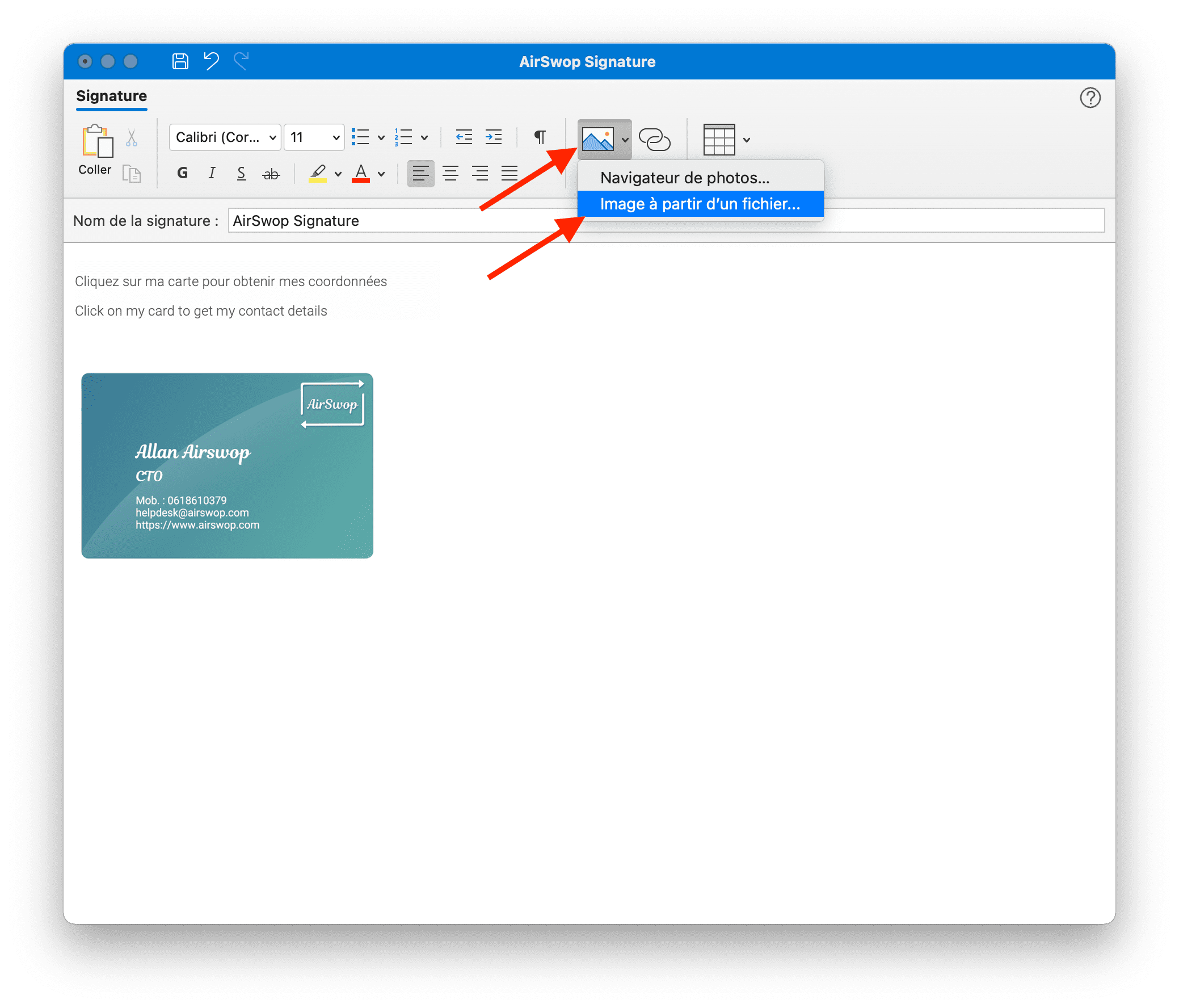
Task: Insert a hyperlink with the link icon
Action: click(x=654, y=140)
